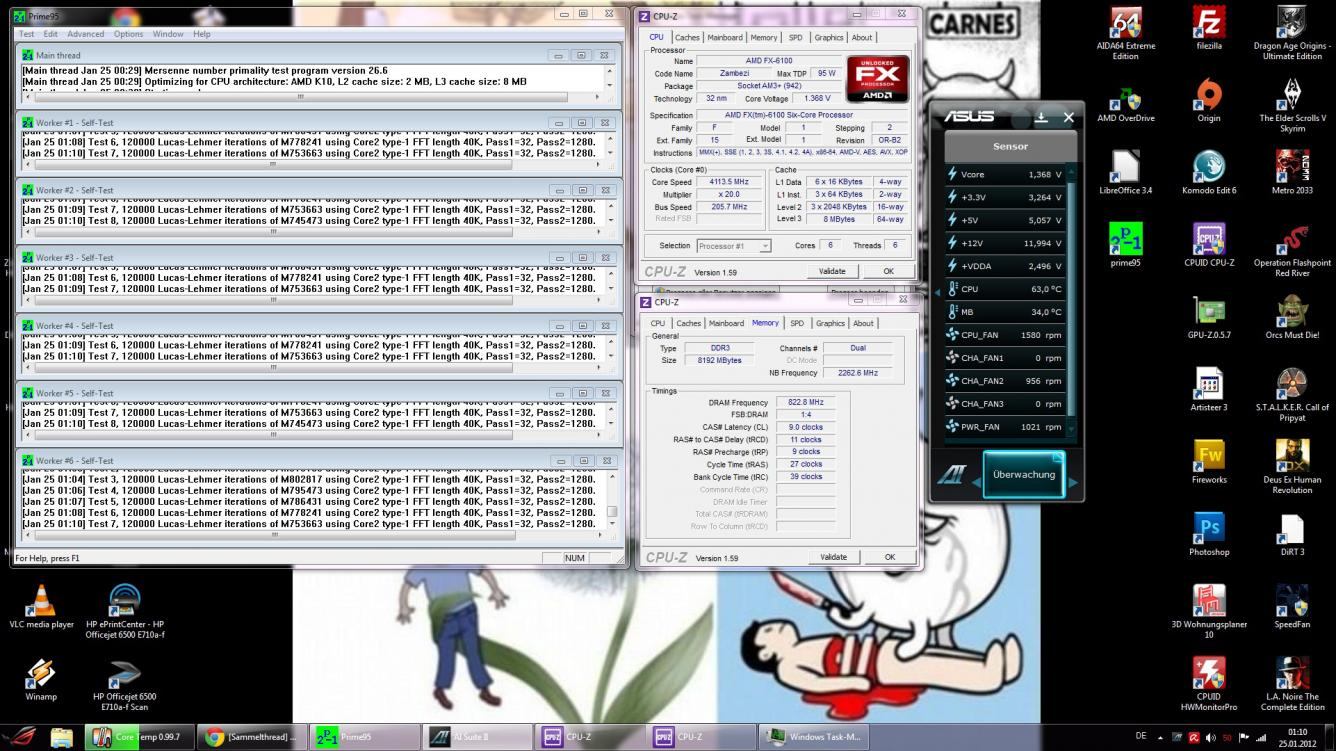Open the AIDA64 Extreme Edition desktop icon
Viewport: 1336px width, 751px height.
(x=1126, y=34)
